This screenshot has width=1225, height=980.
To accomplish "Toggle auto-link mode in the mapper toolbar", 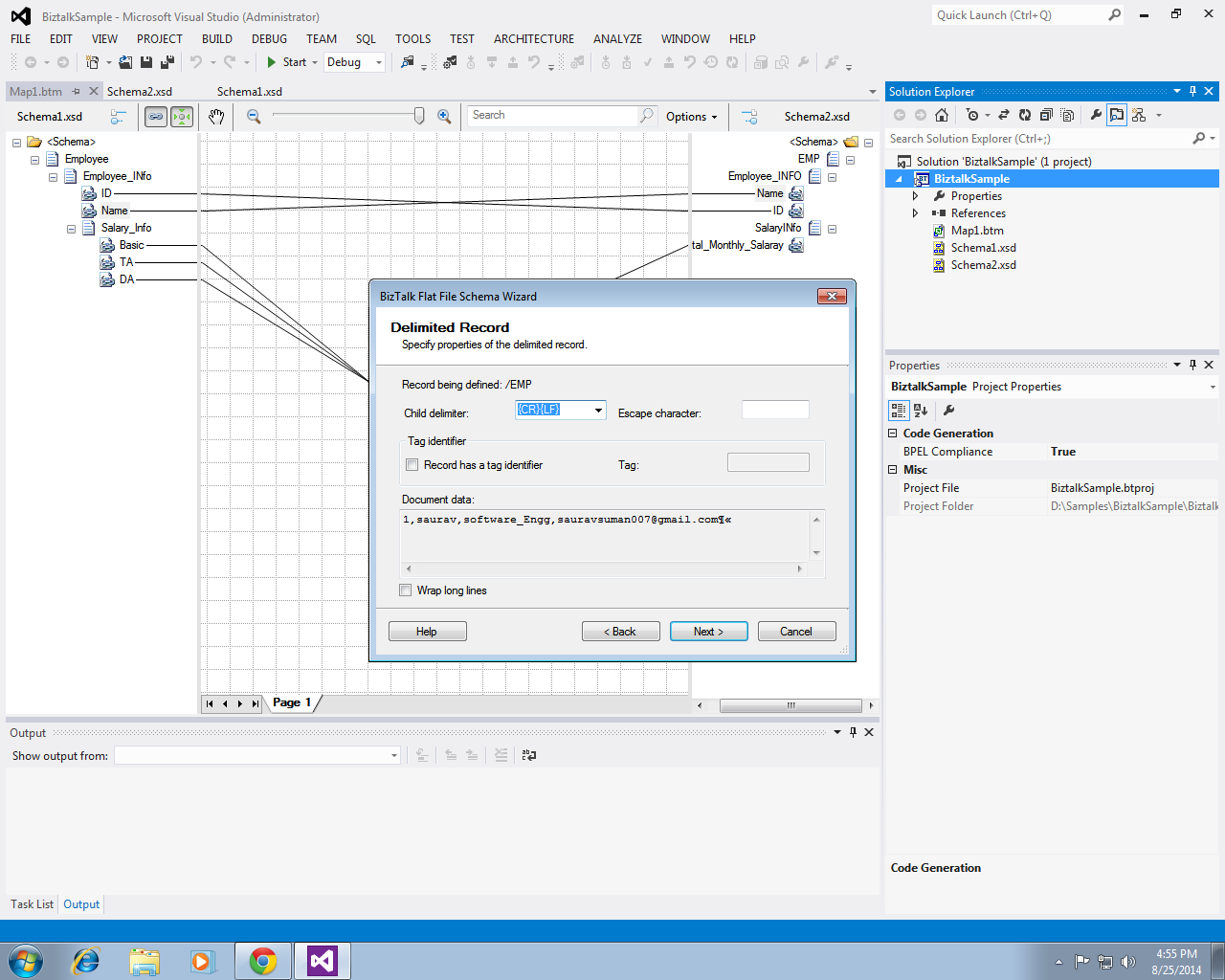I will 156,116.
